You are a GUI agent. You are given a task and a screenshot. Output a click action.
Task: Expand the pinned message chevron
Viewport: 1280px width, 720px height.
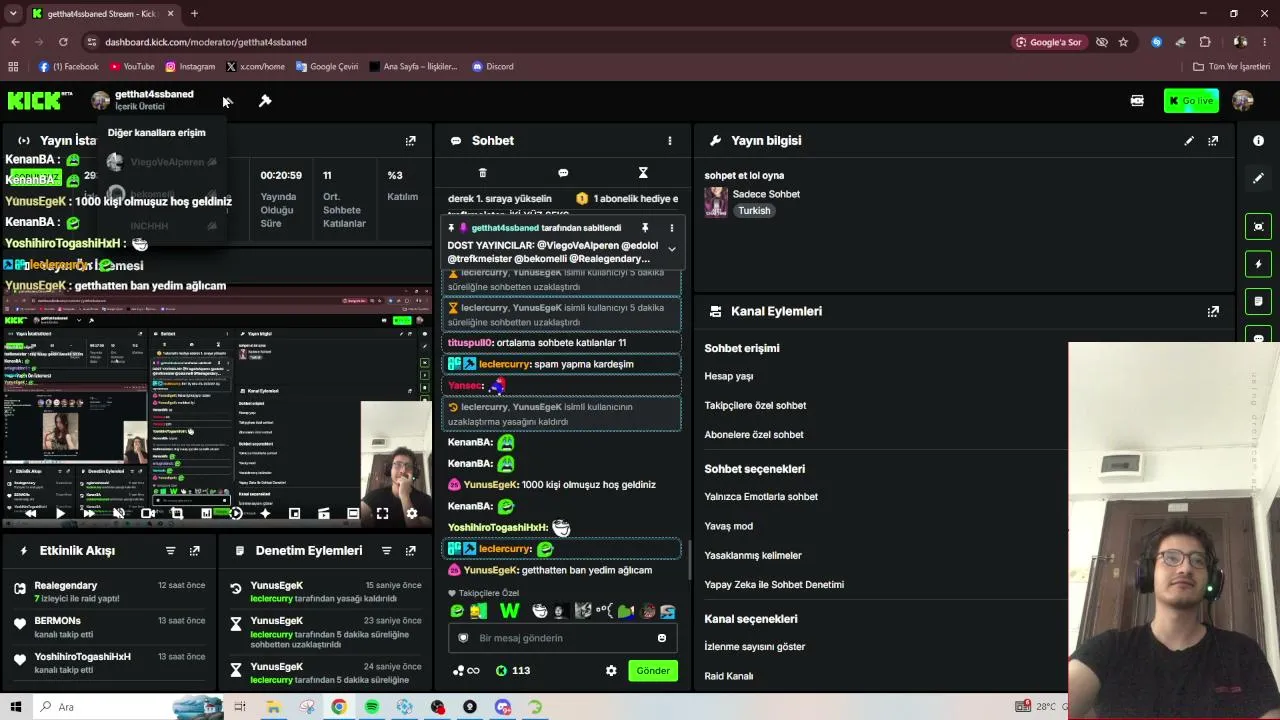(x=671, y=249)
